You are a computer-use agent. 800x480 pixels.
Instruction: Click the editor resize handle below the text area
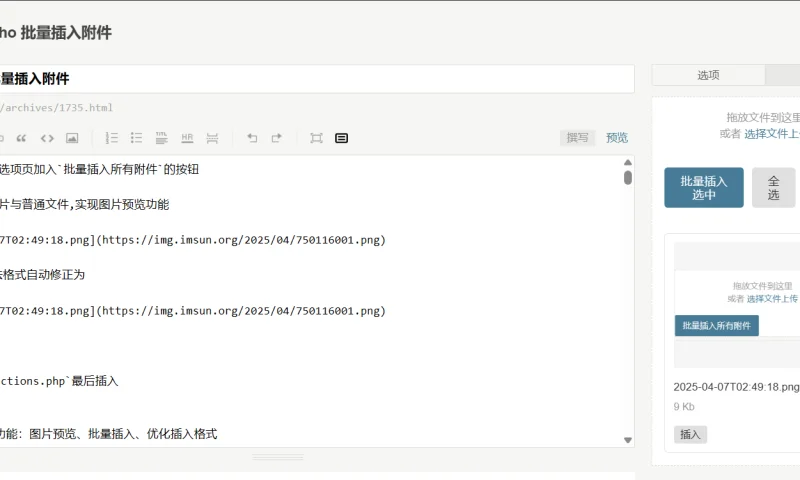pyautogui.click(x=278, y=457)
